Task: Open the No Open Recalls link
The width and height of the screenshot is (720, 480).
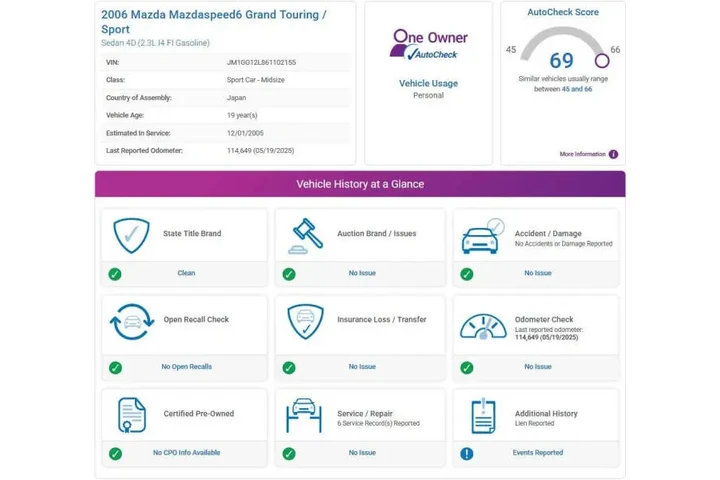Action: [186, 367]
